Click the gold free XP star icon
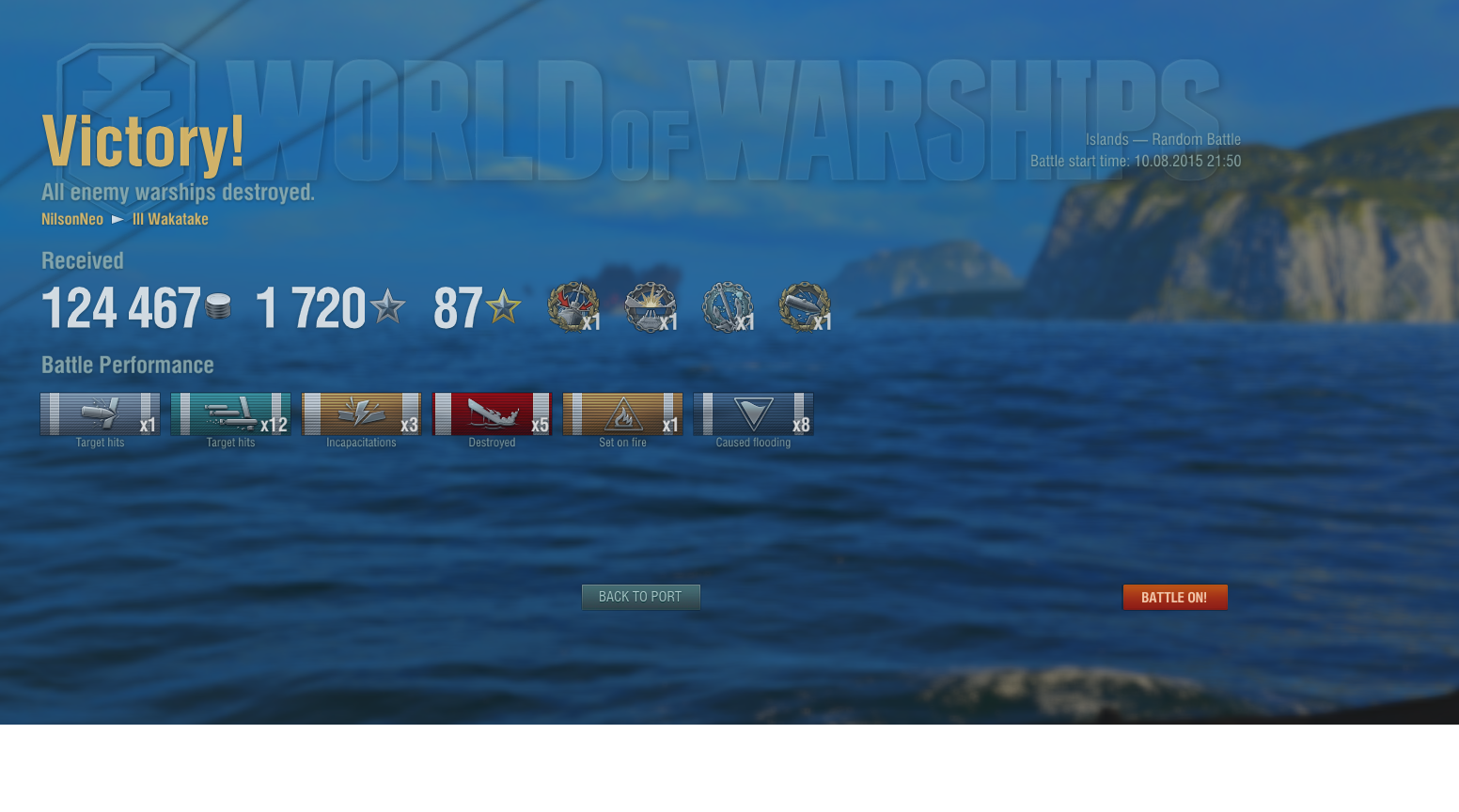Image resolution: width=1459 pixels, height=812 pixels. click(x=503, y=306)
